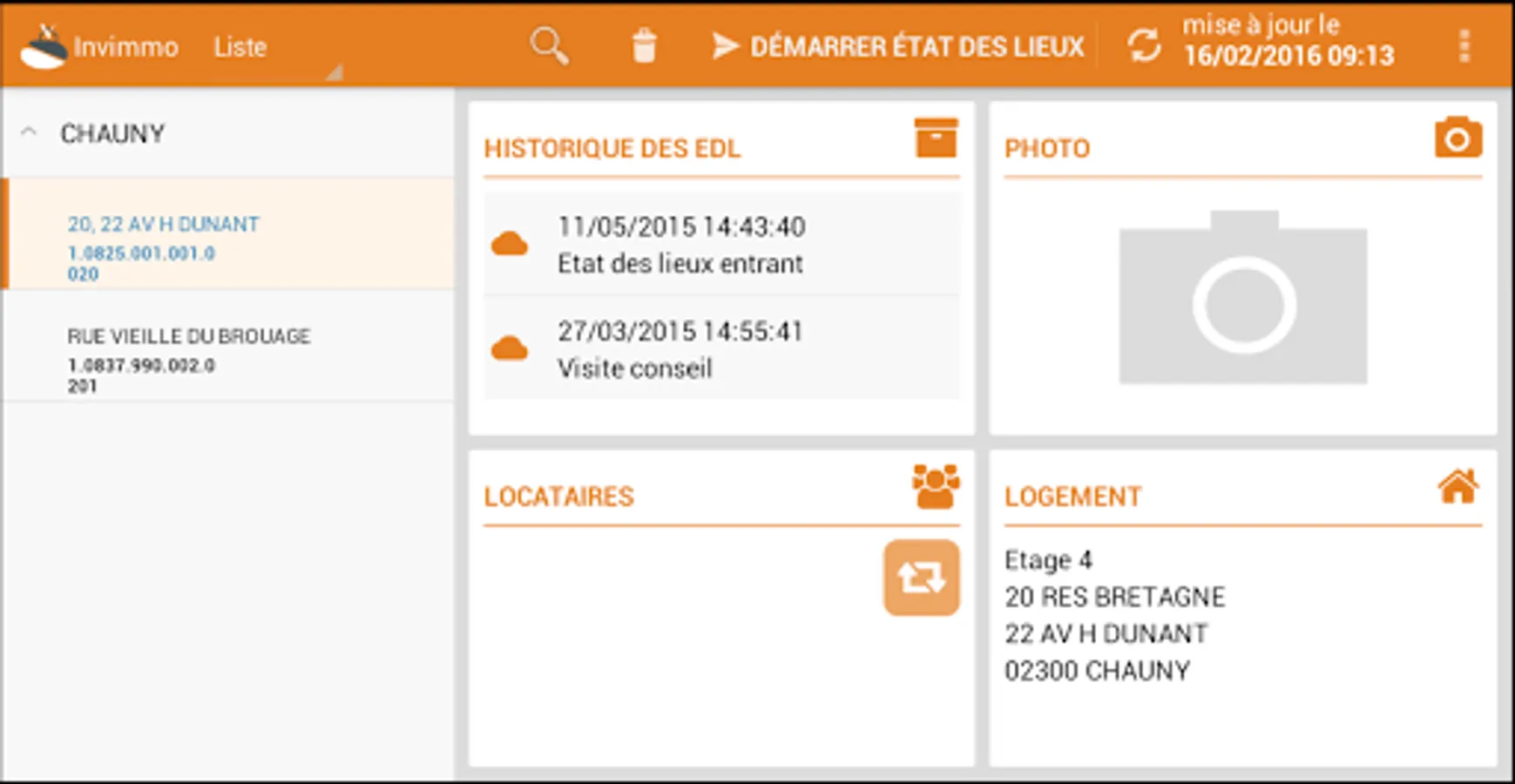Start an inspection via DÉMARRER ÉTAT DES LIEUX
Viewport: 1515px width, 784px height.
click(x=898, y=44)
